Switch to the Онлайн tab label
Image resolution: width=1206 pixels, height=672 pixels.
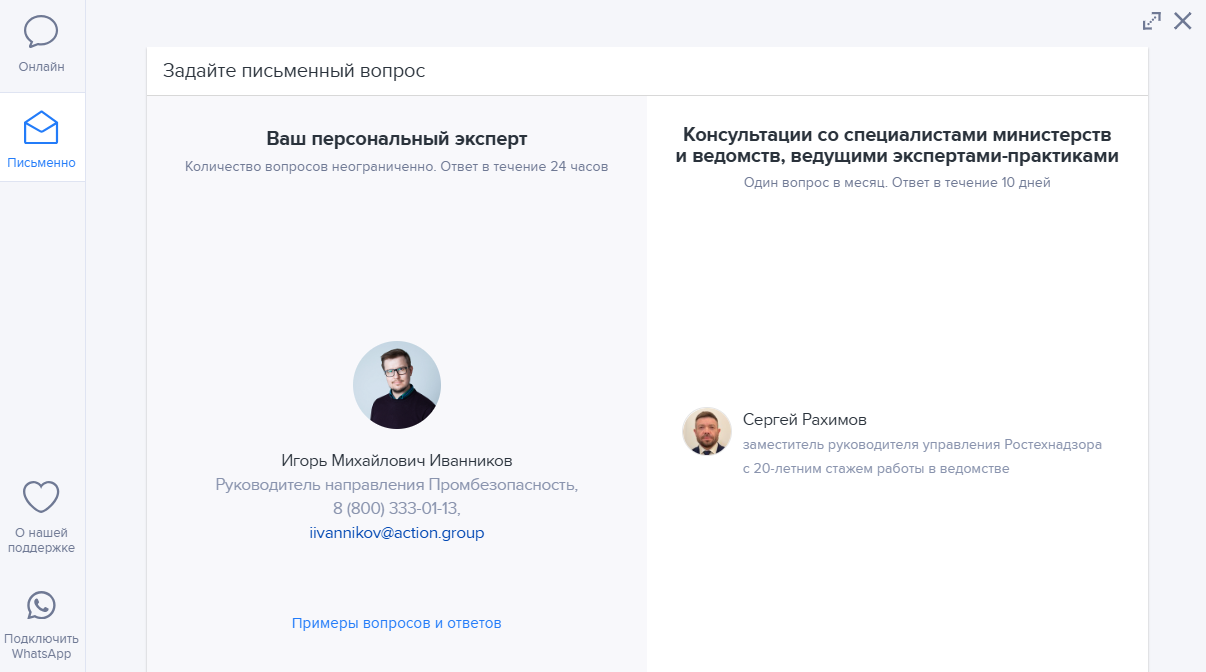coord(41,67)
